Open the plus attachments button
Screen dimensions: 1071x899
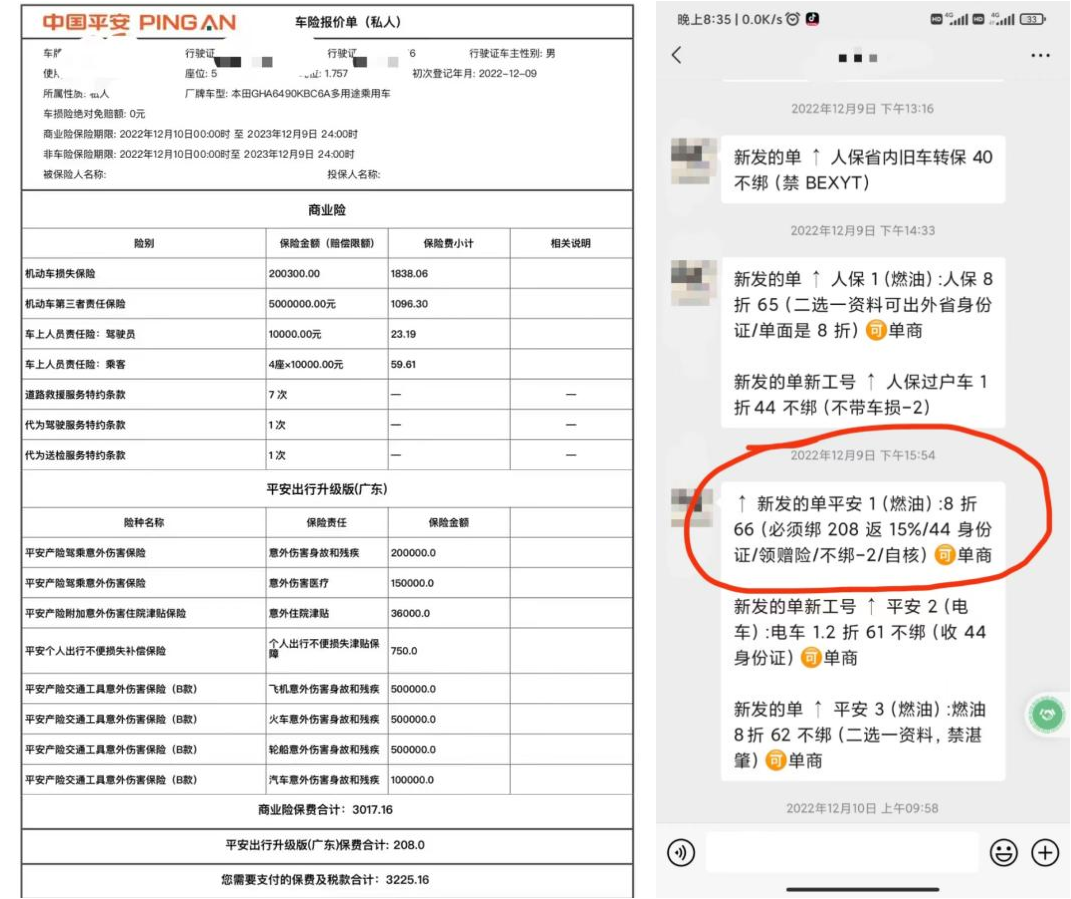pos(1045,852)
